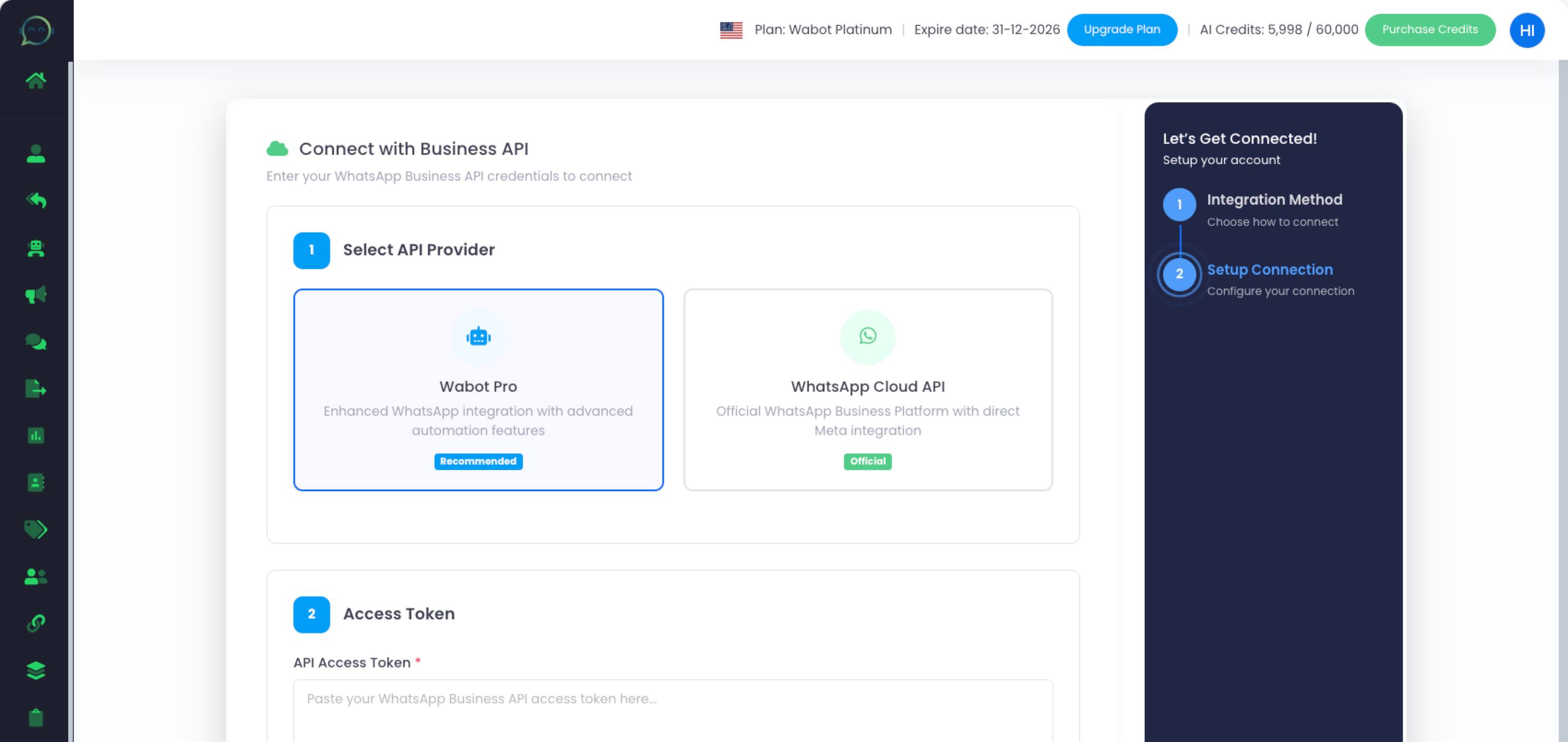Click the 'AI Credits: 5,998 / 60,000' text
Screen dimensions: 1568x742
click(x=1279, y=30)
